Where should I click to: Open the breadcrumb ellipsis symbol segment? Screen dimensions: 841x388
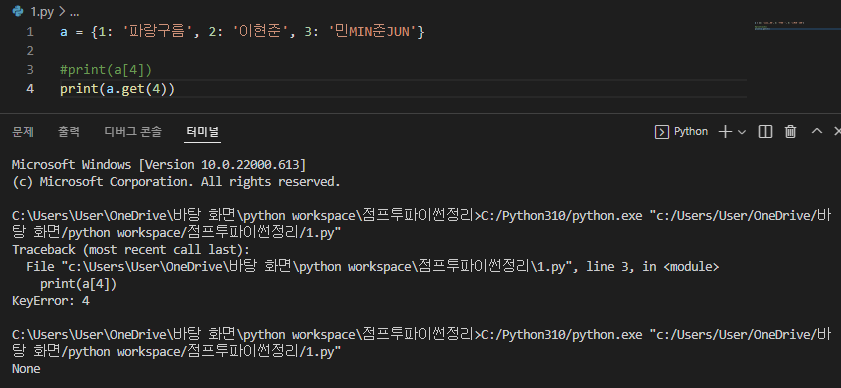point(75,11)
